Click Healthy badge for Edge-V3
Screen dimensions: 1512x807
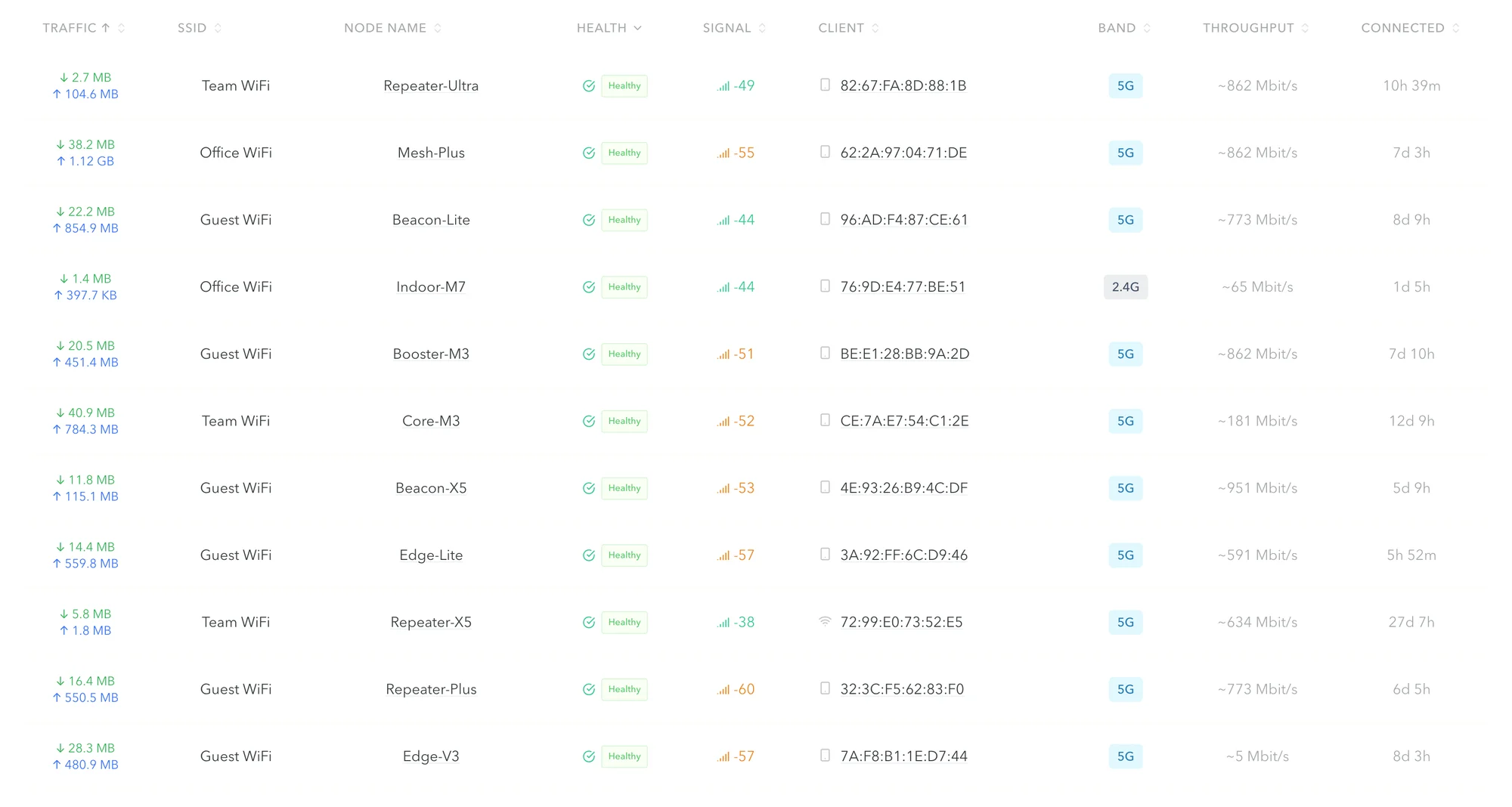coord(624,756)
